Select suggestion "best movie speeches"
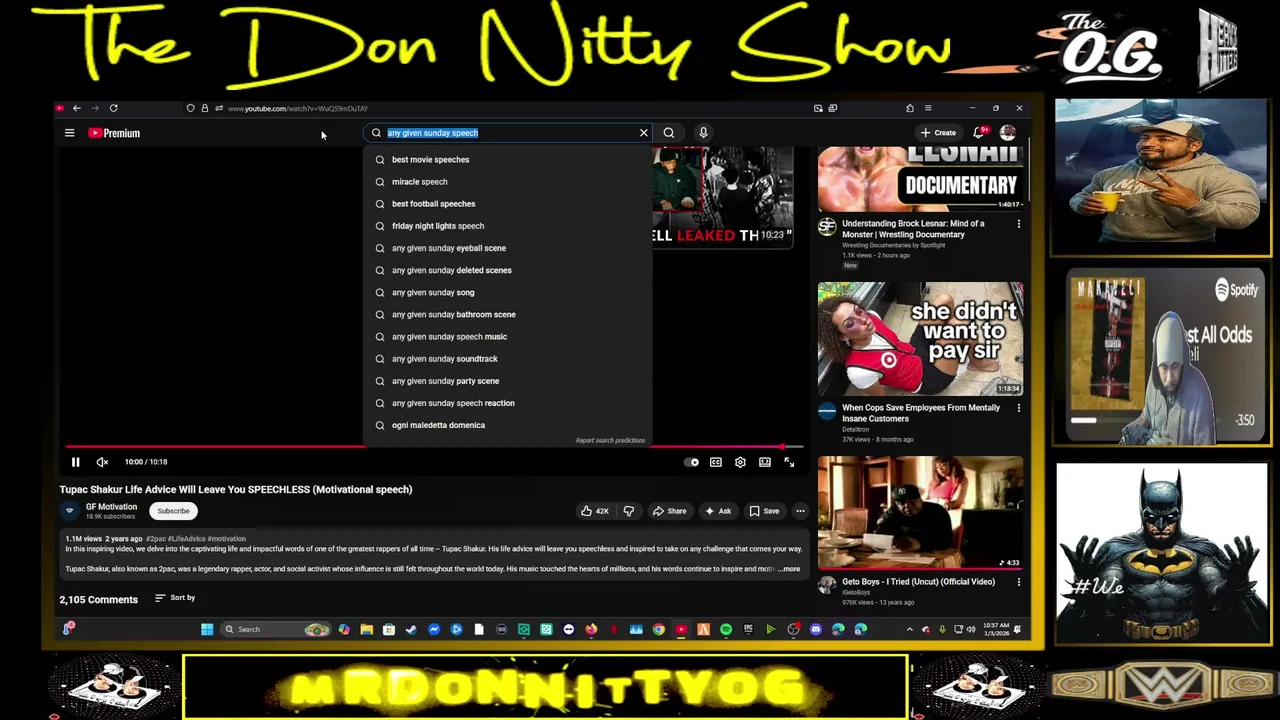Screen dimensions: 1280x720 508,160
